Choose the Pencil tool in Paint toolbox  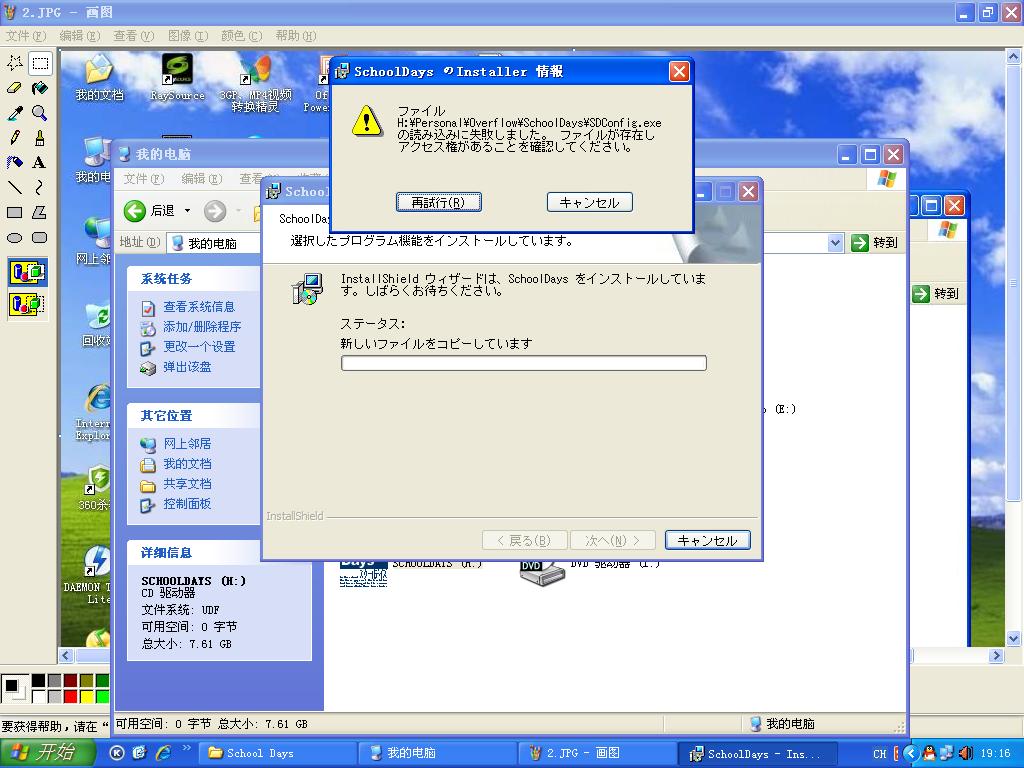pos(14,138)
